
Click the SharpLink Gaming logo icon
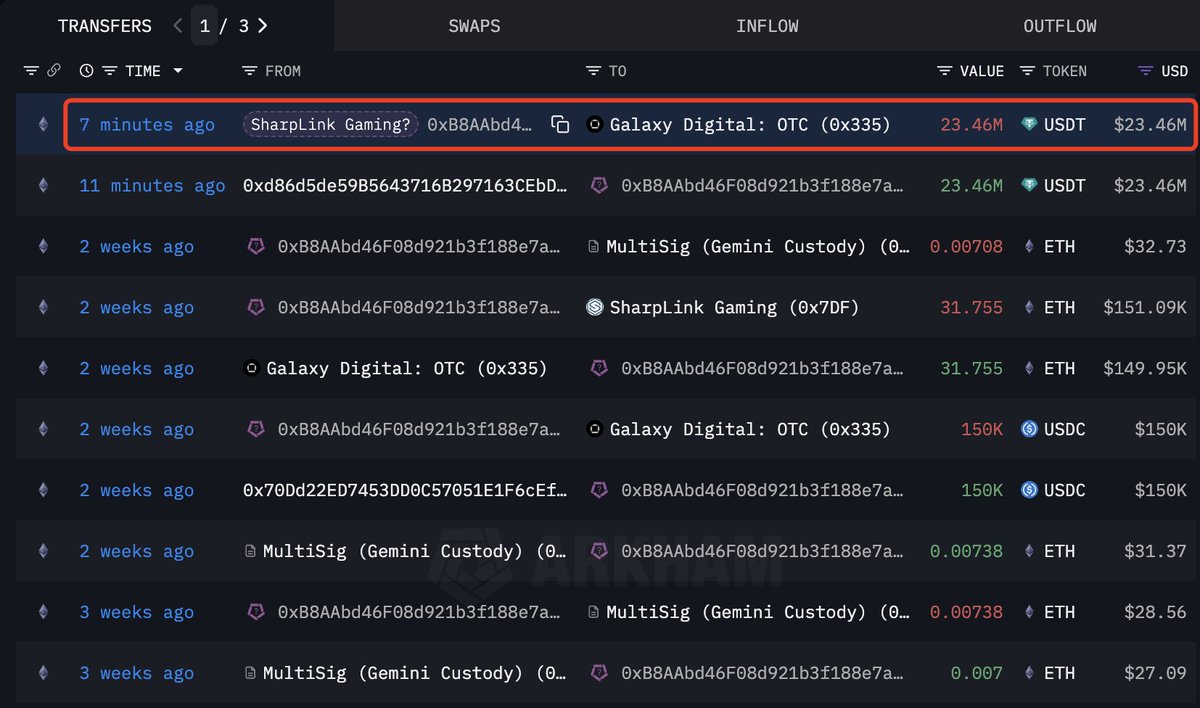[x=594, y=308]
